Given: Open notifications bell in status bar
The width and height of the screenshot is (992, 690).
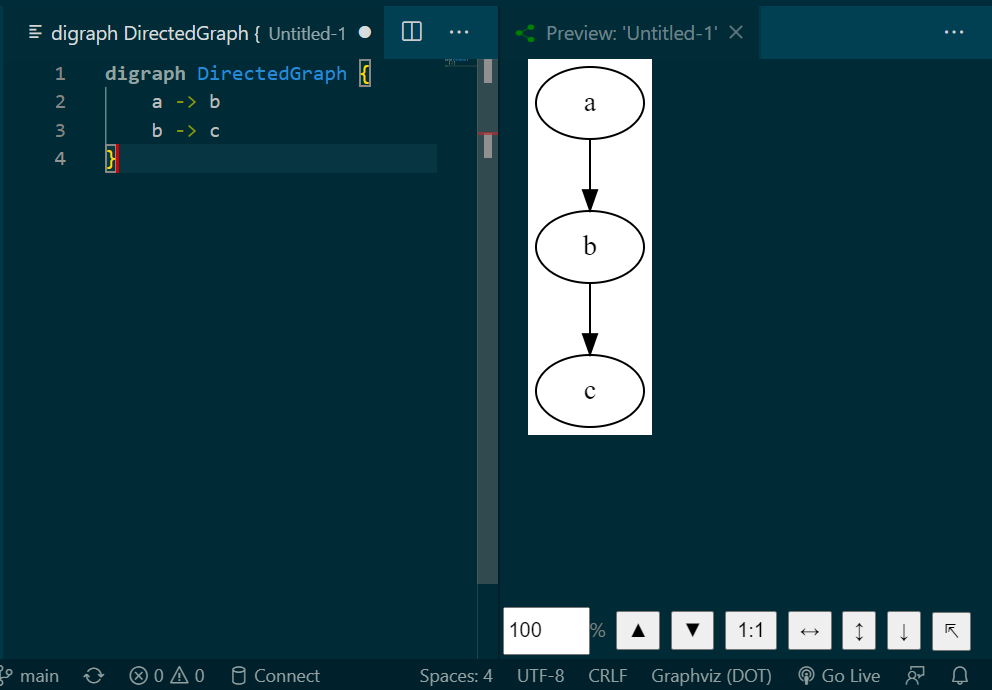Looking at the screenshot, I should 960,676.
